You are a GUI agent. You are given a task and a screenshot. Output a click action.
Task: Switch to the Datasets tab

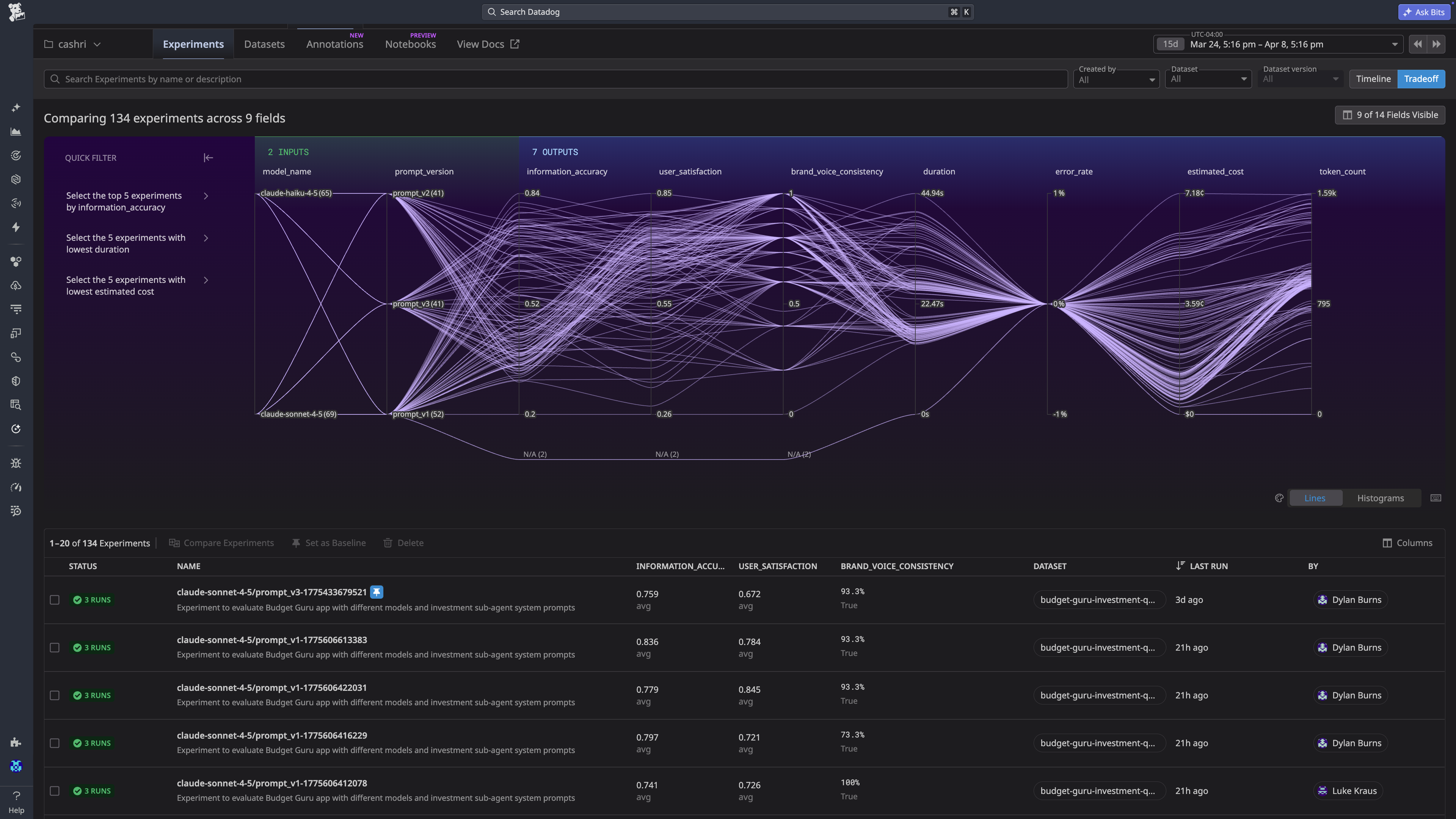coord(264,44)
